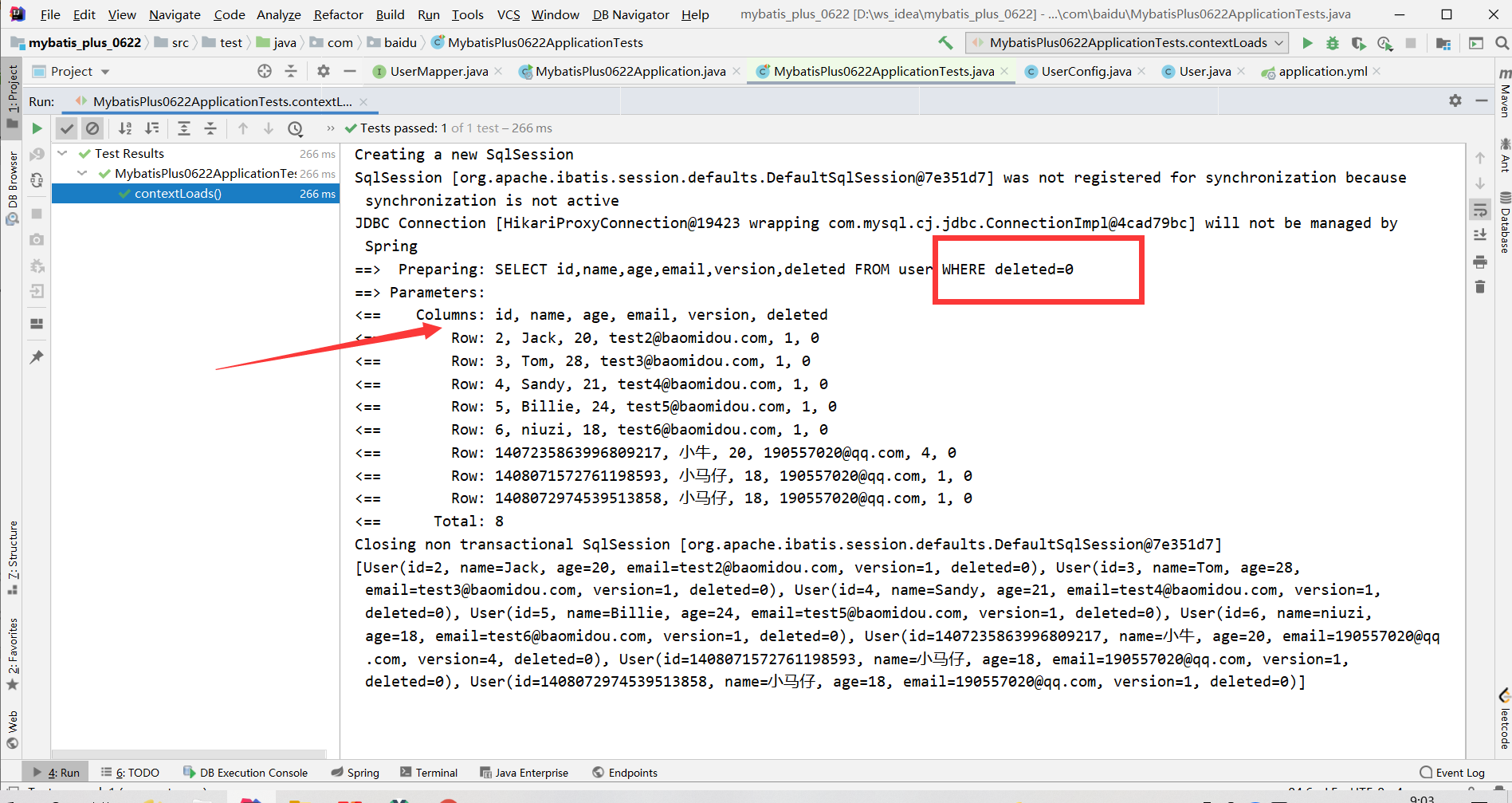The width and height of the screenshot is (1512, 803).
Task: Stop the running process in the top toolbar
Action: point(1411,43)
